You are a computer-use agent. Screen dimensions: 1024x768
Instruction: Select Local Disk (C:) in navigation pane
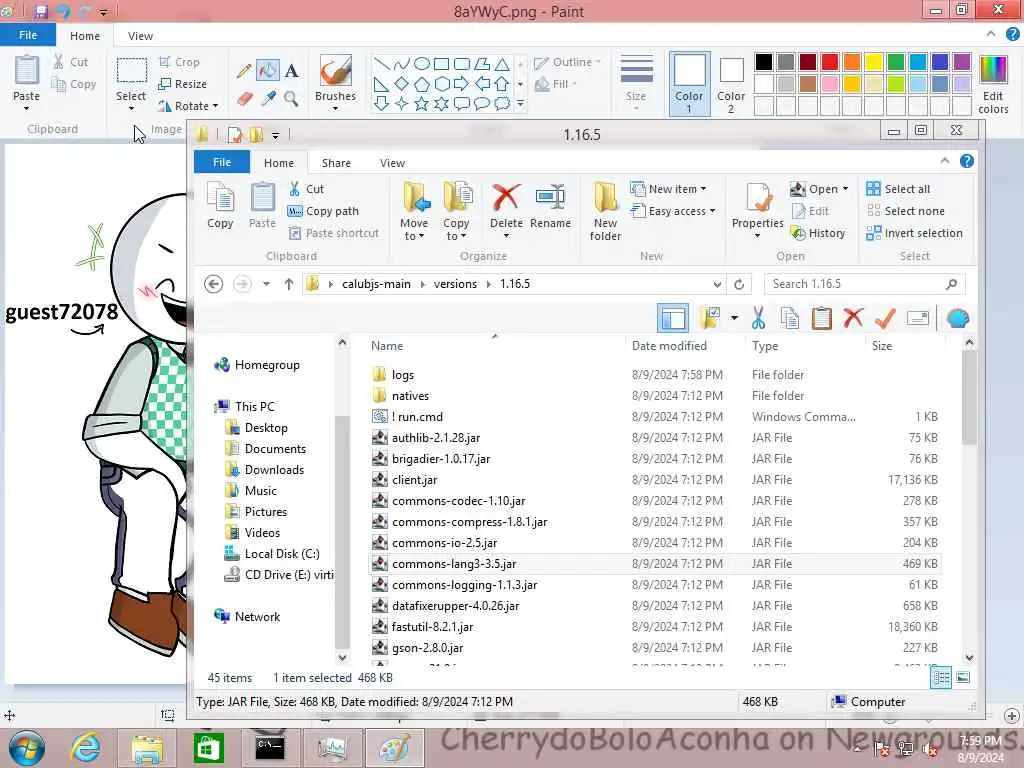point(281,554)
